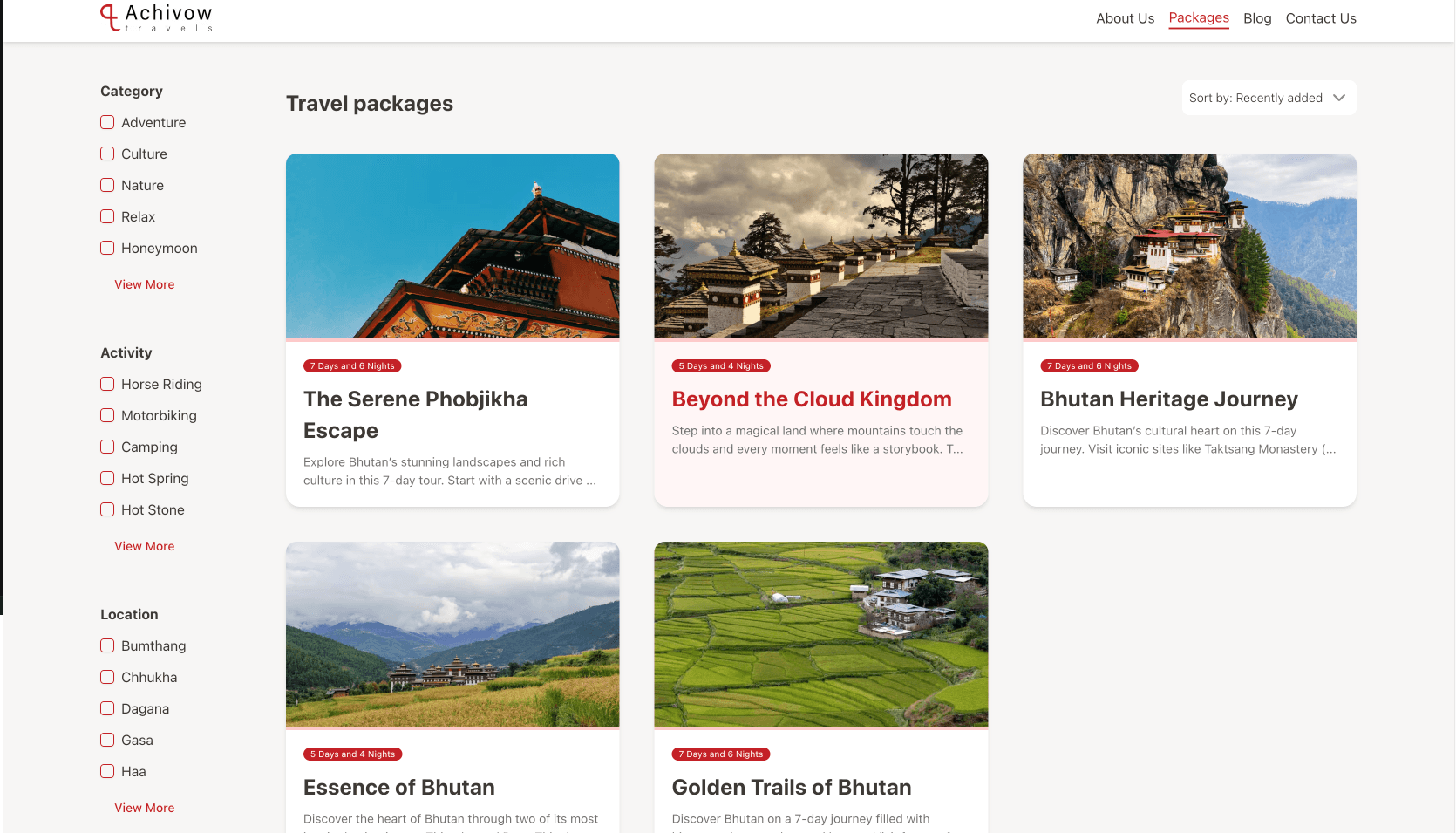Open the Blog menu item
Viewport: 1456px width, 833px height.
(x=1256, y=18)
